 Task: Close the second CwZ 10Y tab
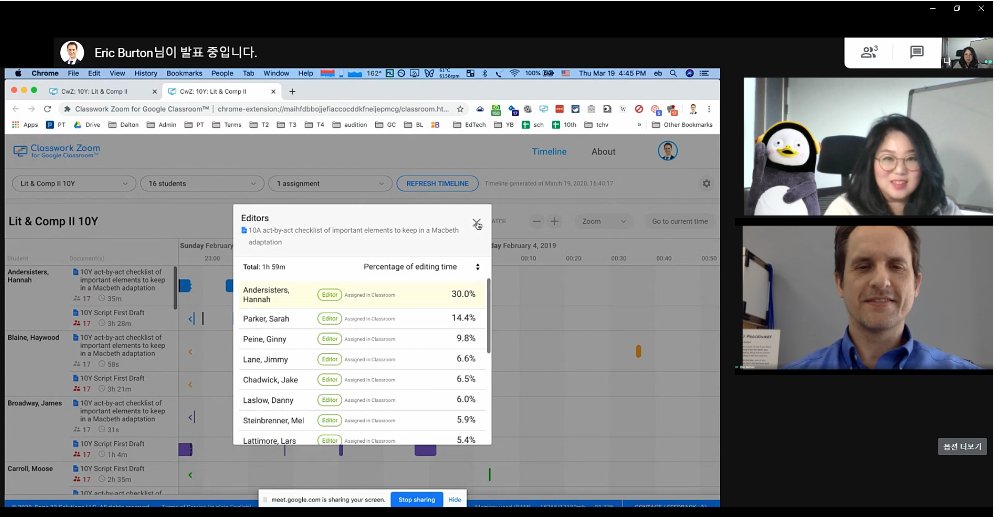click(x=273, y=91)
